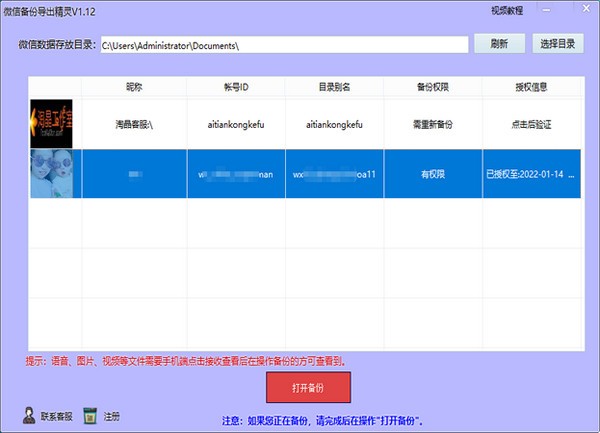Select the 淘晶客服 row avatar thumbnail
The width and height of the screenshot is (600, 433).
coord(55,124)
